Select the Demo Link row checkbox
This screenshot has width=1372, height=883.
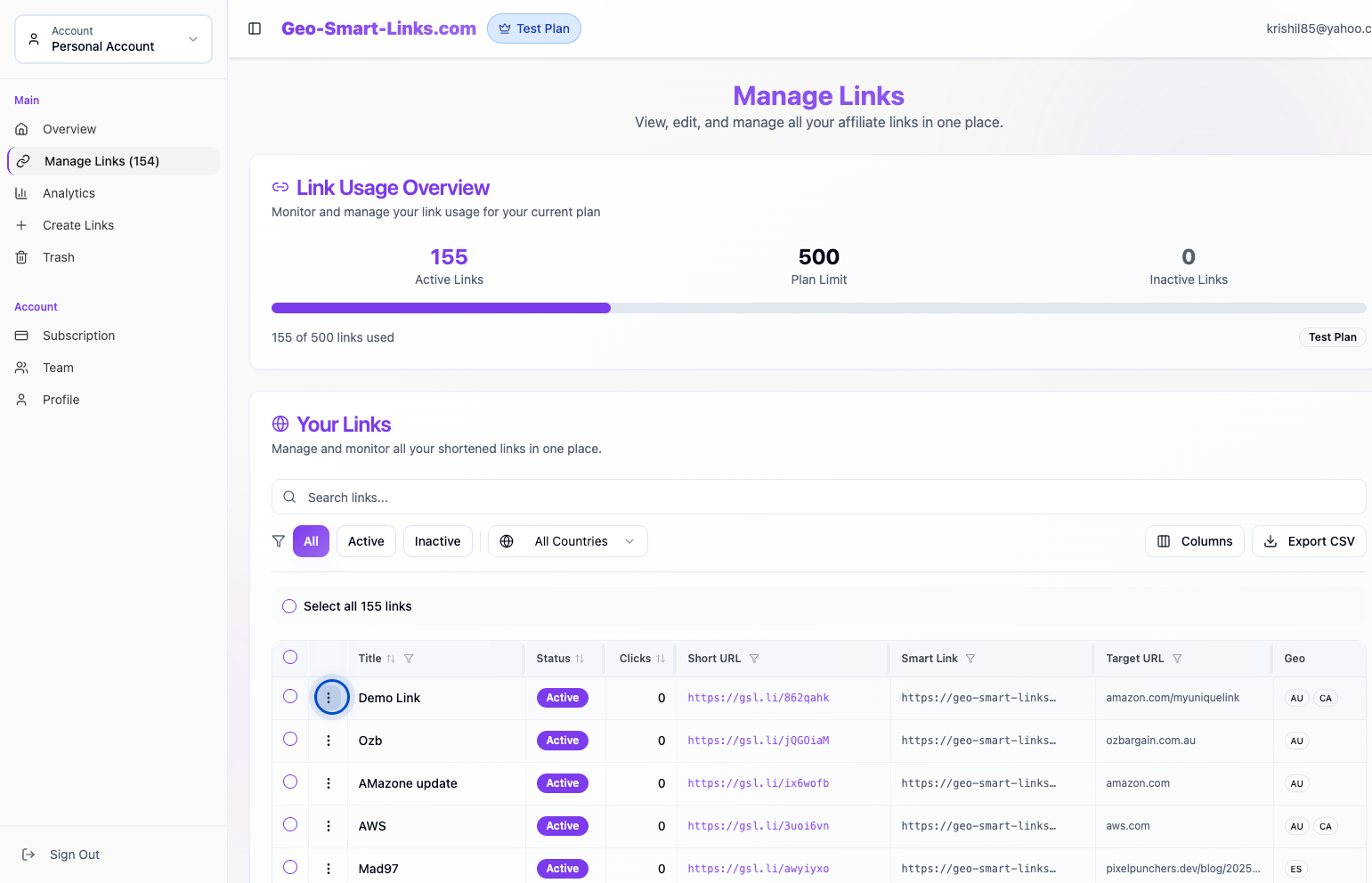point(290,696)
